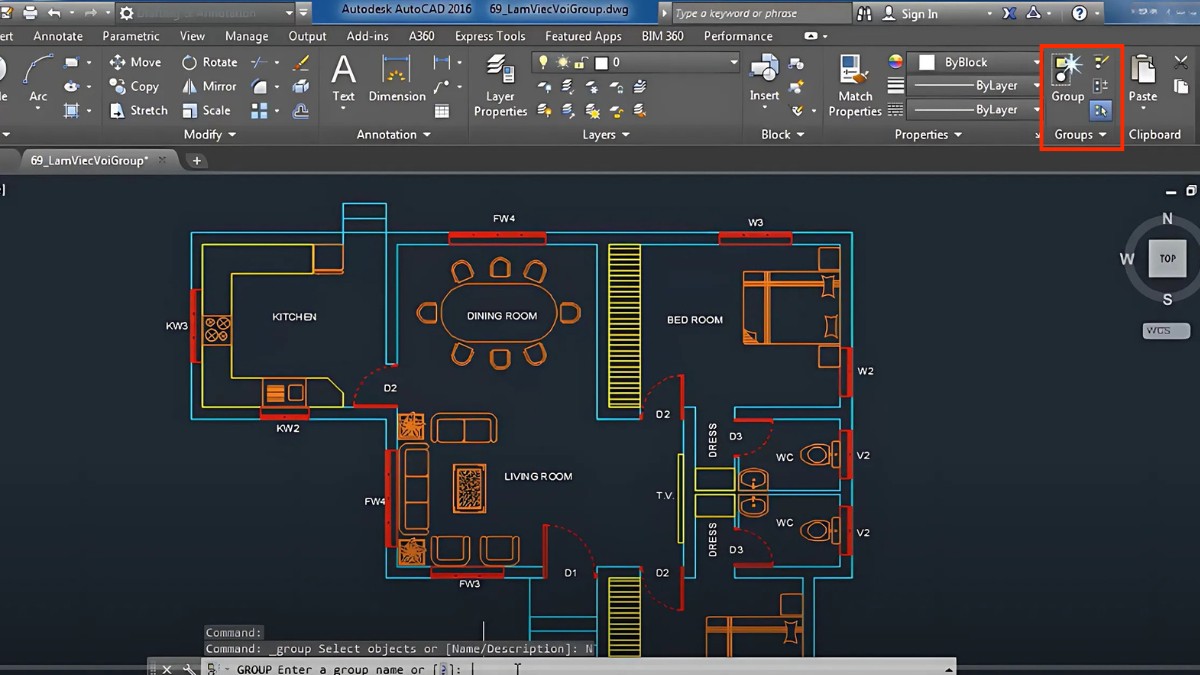Select the Move tool
Viewport: 1200px width, 675px height.
[135, 62]
